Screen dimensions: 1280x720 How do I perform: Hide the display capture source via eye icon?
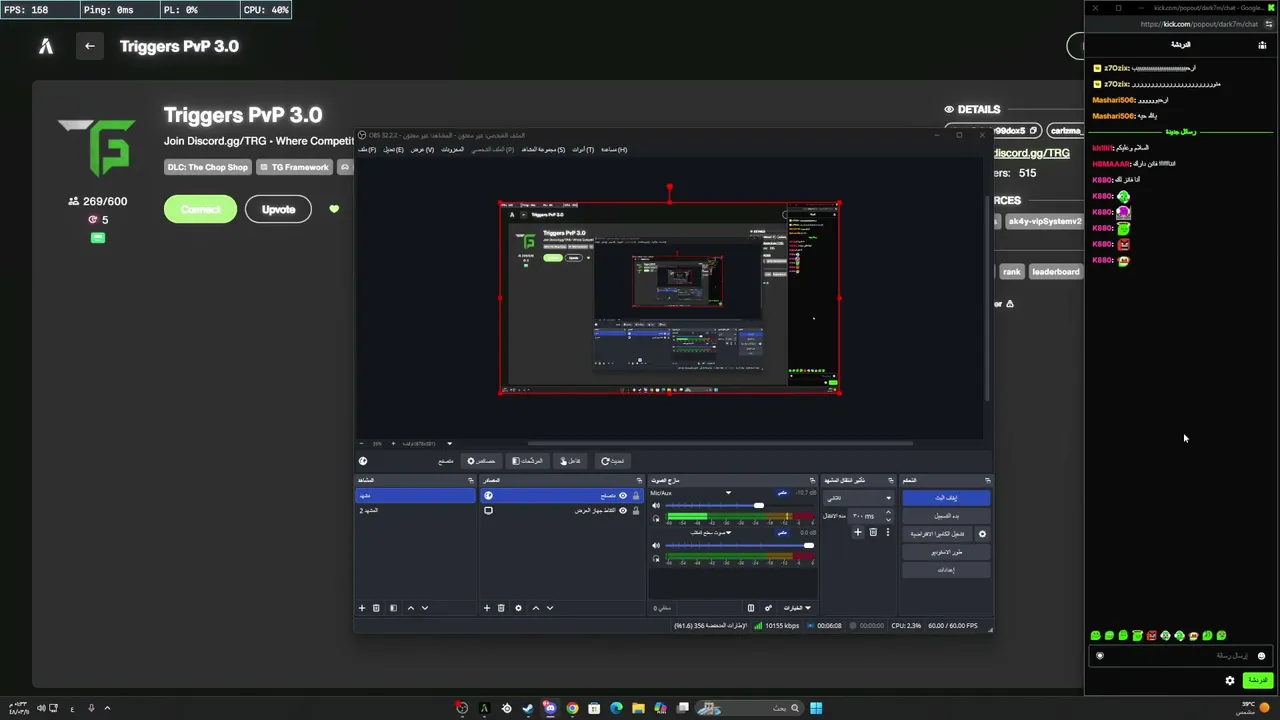click(x=623, y=511)
